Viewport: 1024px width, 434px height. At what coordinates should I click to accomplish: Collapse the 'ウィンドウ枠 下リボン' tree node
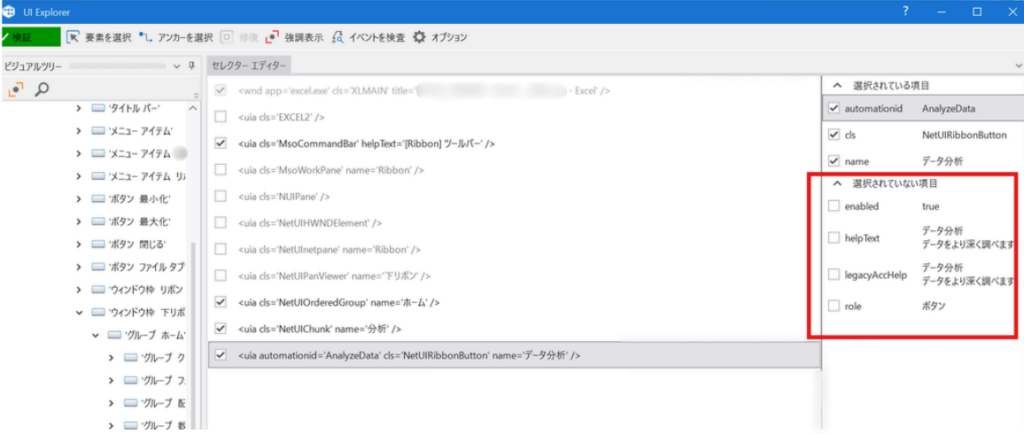pos(78,312)
